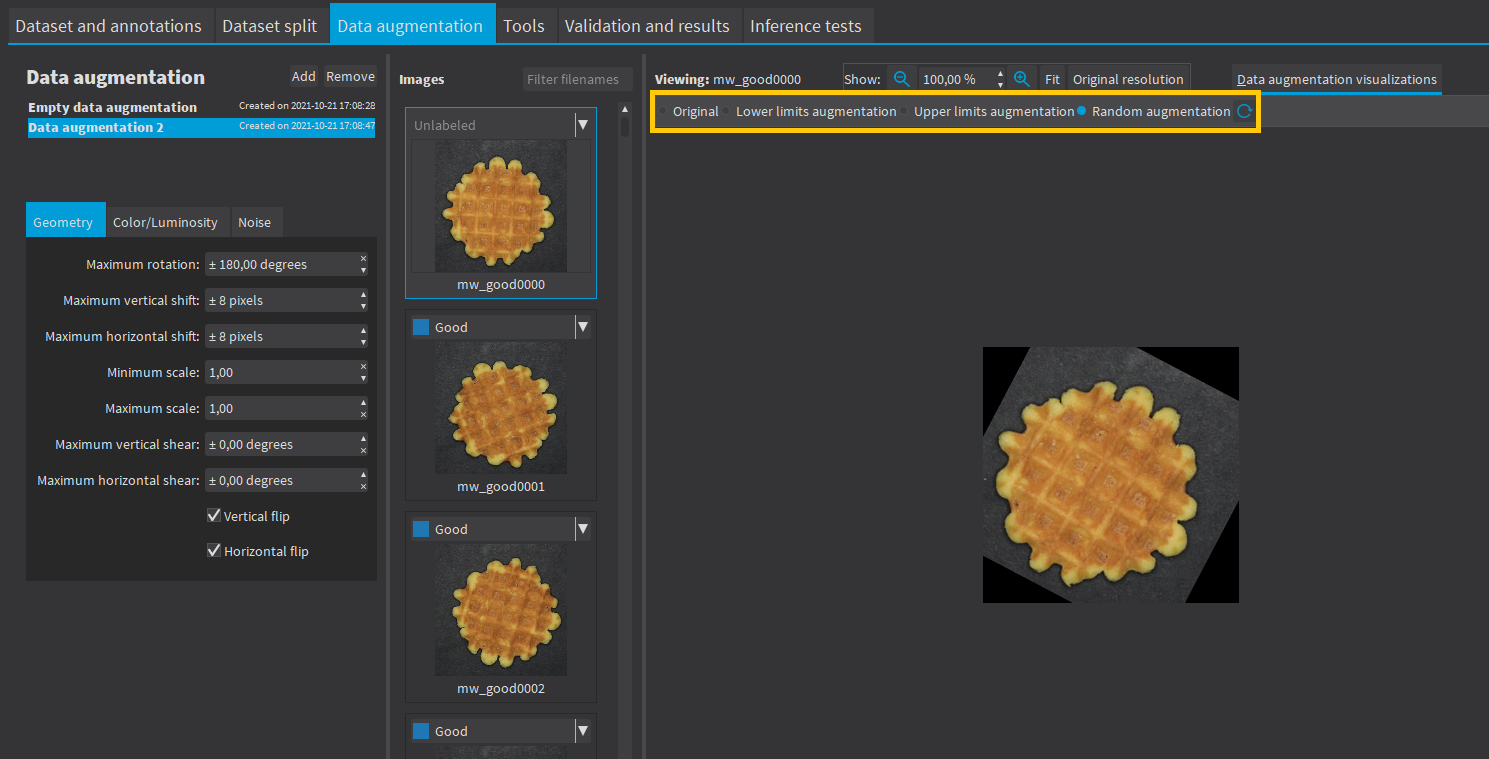The image size is (1489, 759).
Task: Clear the Maximum vertical shear value
Action: (x=363, y=449)
